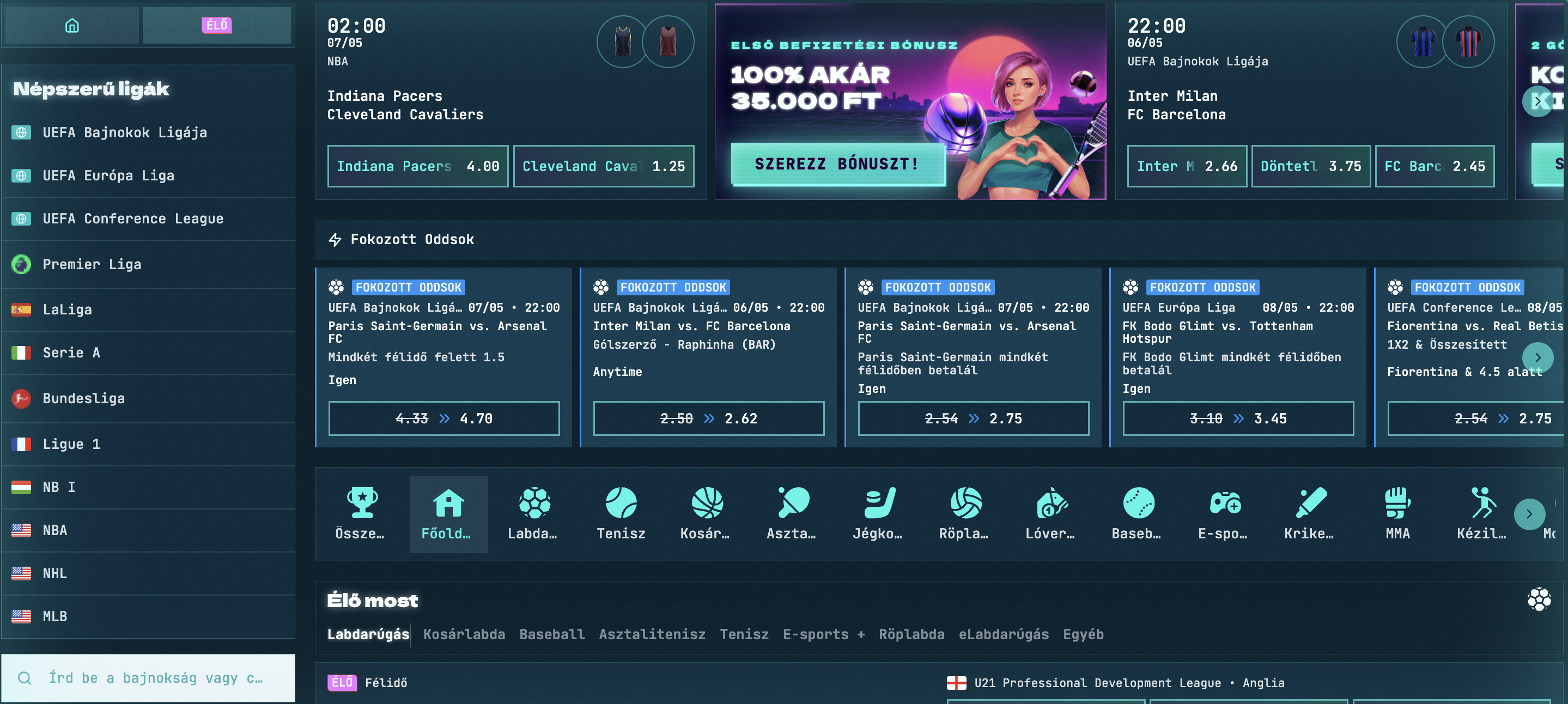The height and width of the screenshot is (704, 1568).
Task: Click Indiana Pacers team jersey icon
Action: (622, 41)
